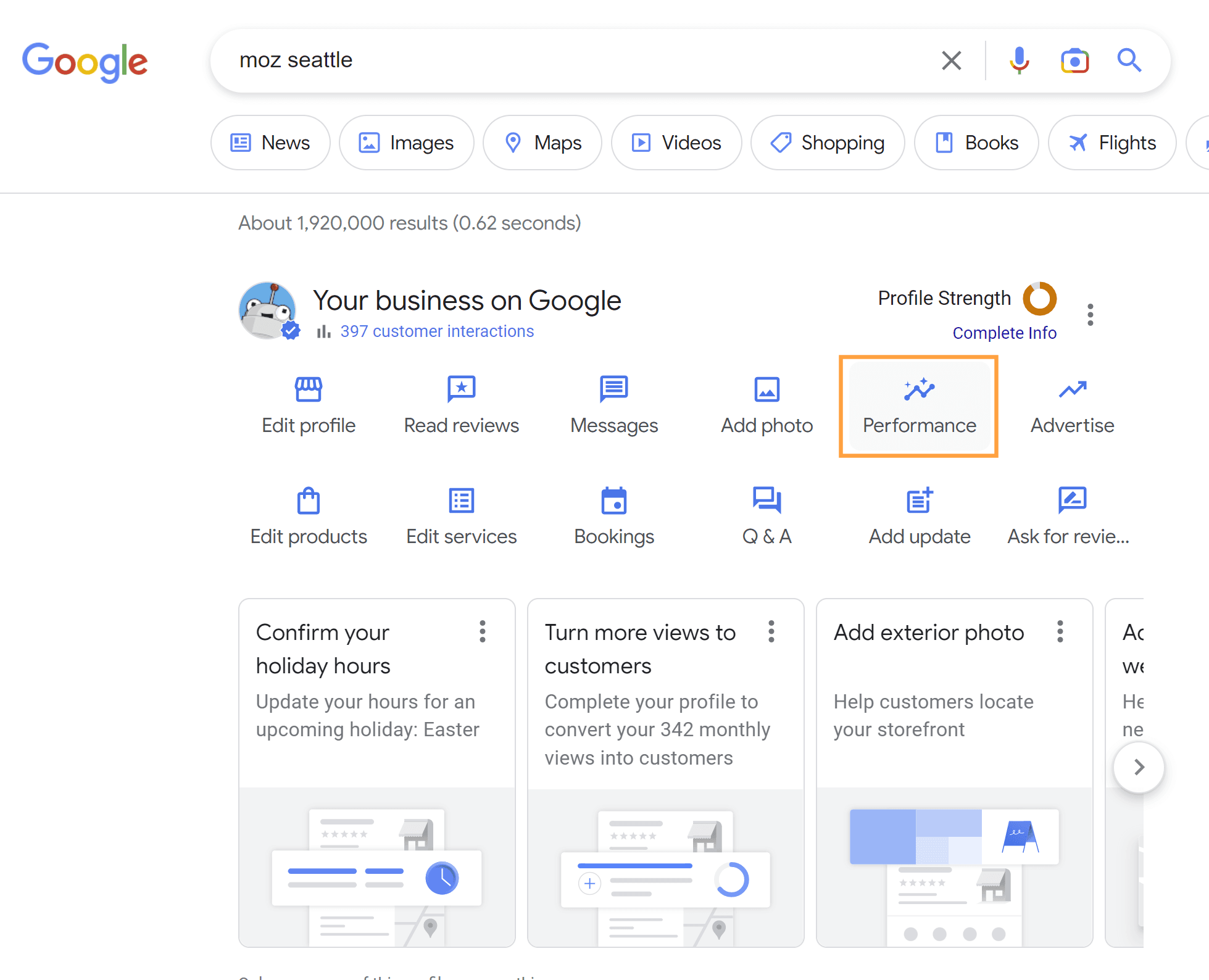Viewport: 1209px width, 980px height.
Task: Click the Add photo icon
Action: [767, 389]
